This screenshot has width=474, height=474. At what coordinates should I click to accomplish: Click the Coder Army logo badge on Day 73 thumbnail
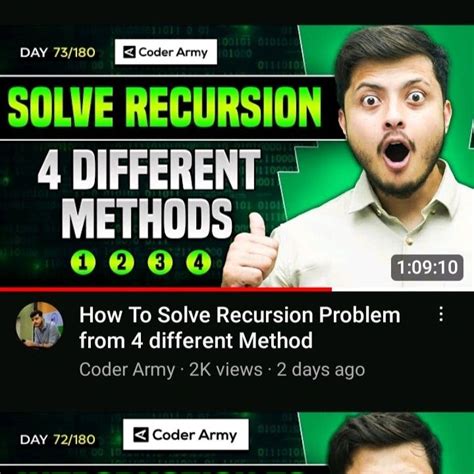tap(166, 52)
